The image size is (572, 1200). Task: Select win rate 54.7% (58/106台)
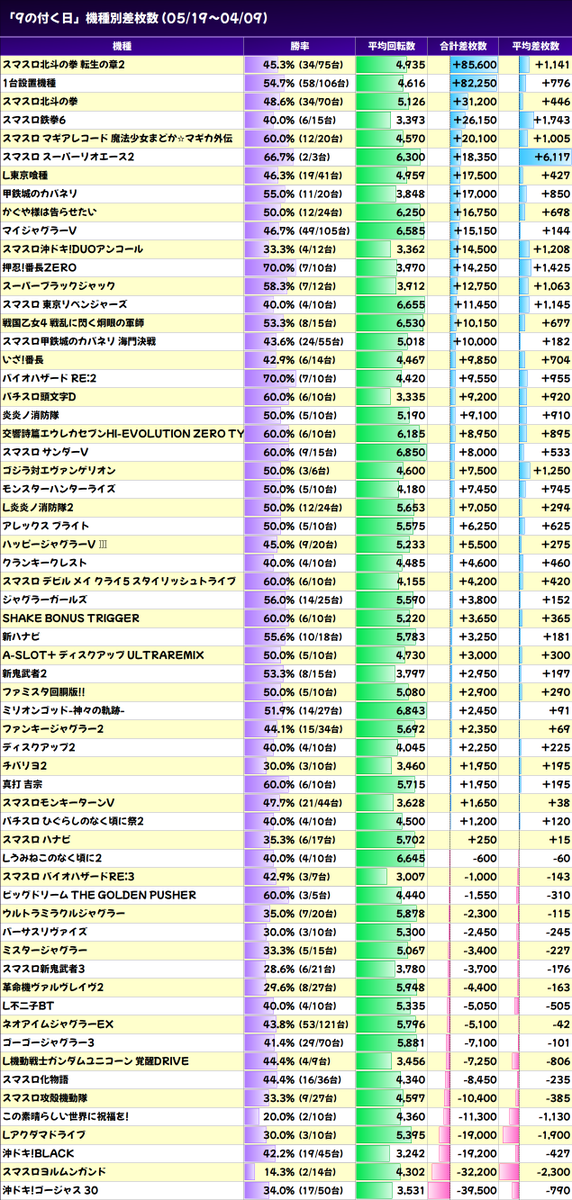305,83
